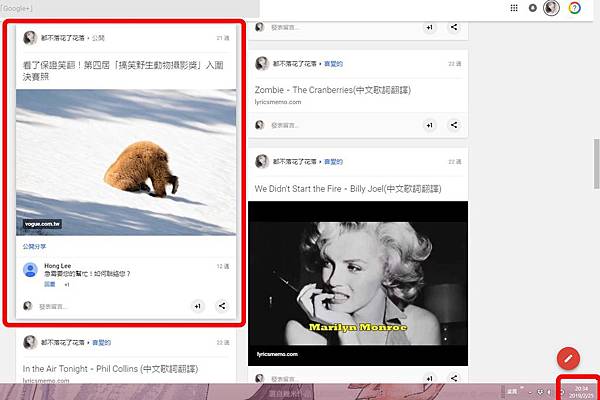Click the multicolored help circle icon
Screen dimensions: 600x400
tap(574, 8)
